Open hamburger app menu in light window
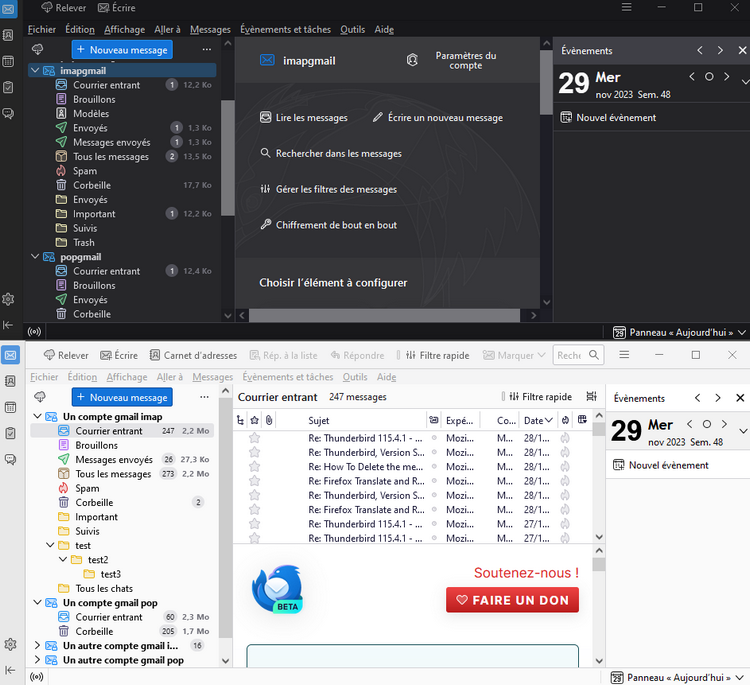The image size is (750, 685). (624, 355)
